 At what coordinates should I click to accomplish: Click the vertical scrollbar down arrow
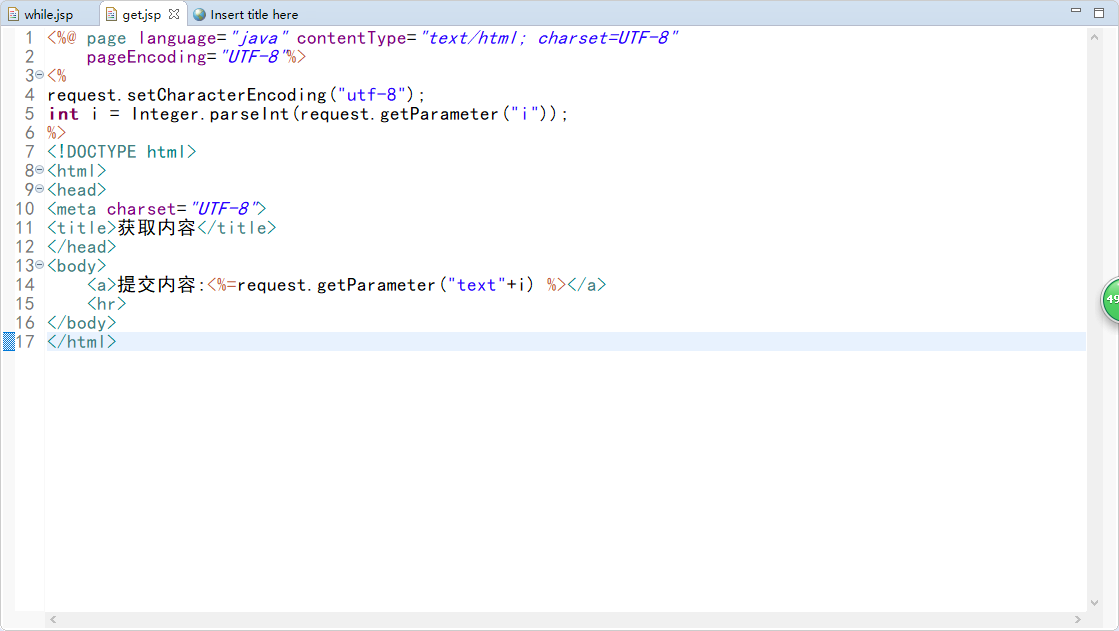1095,603
